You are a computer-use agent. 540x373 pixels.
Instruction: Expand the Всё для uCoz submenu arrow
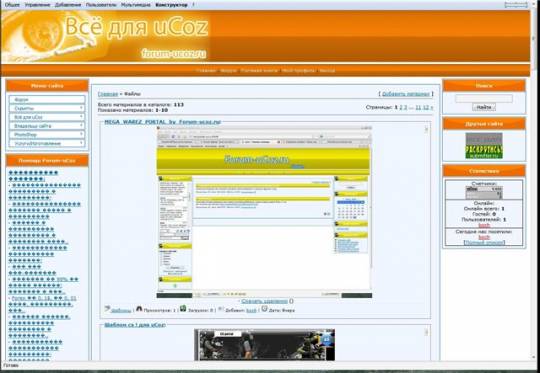82,117
